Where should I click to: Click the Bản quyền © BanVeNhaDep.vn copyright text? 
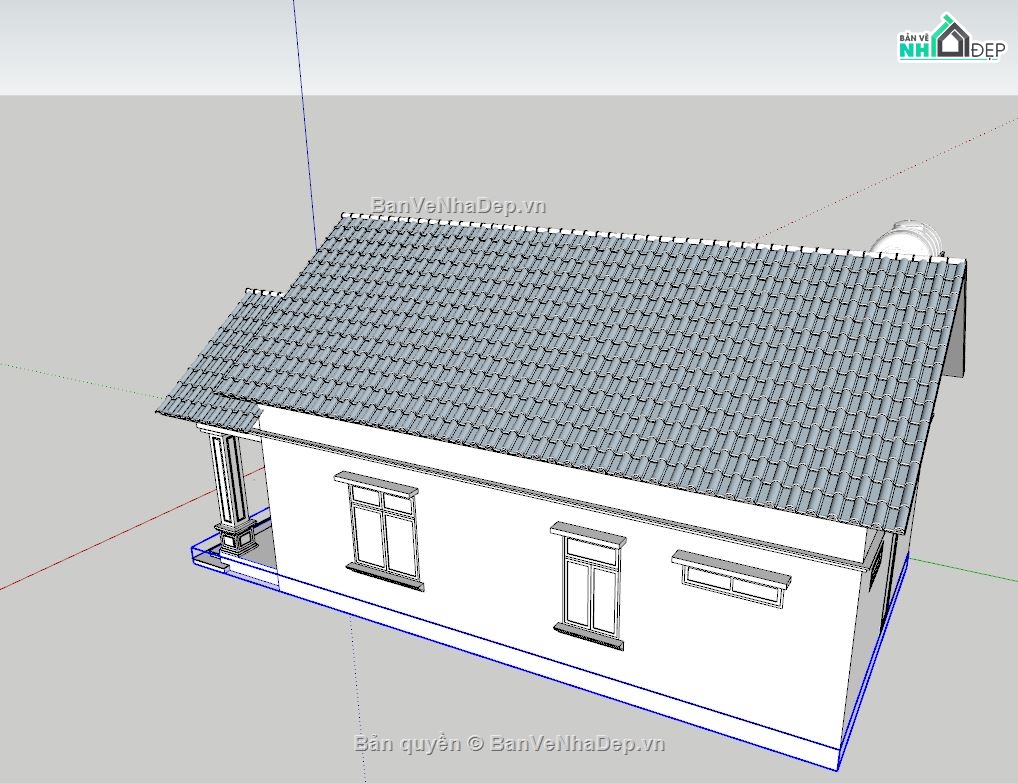click(x=510, y=744)
